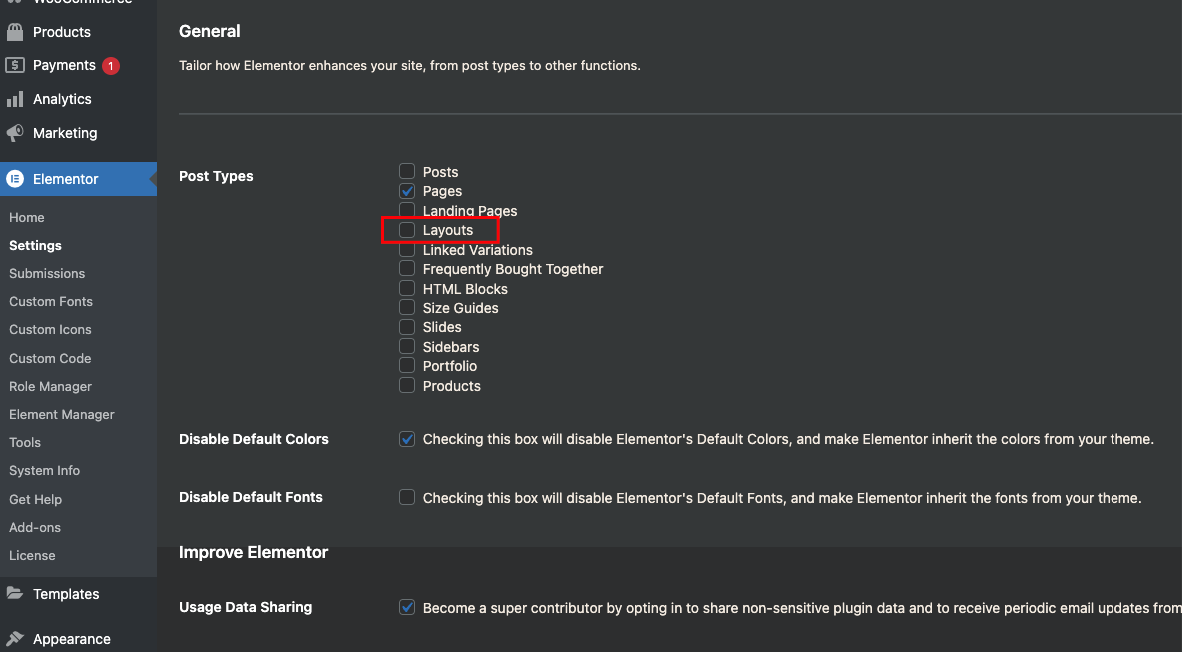Viewport: 1182px width, 652px height.
Task: Click the Disable Default Fonts description text
Action: coord(782,497)
